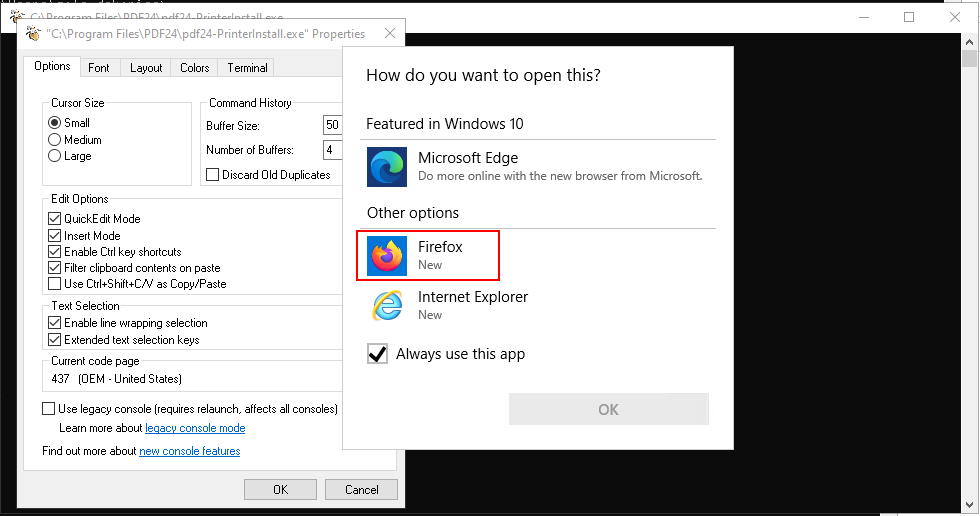Enable Use Ctrl+Shift+C/V as Copy/Paste
The image size is (980, 516).
[x=54, y=284]
